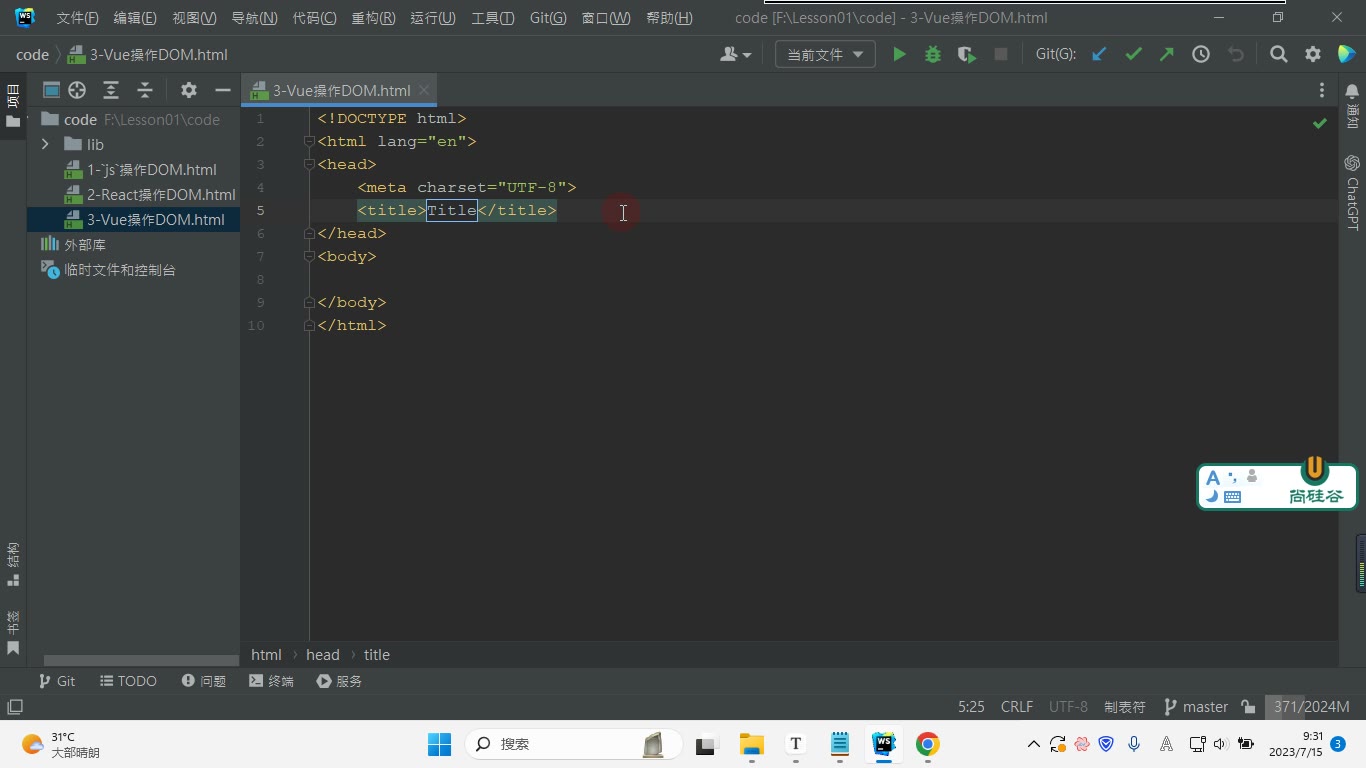Image resolution: width=1366 pixels, height=768 pixels.
Task: Open the current file run configuration dropdown
Action: click(825, 55)
